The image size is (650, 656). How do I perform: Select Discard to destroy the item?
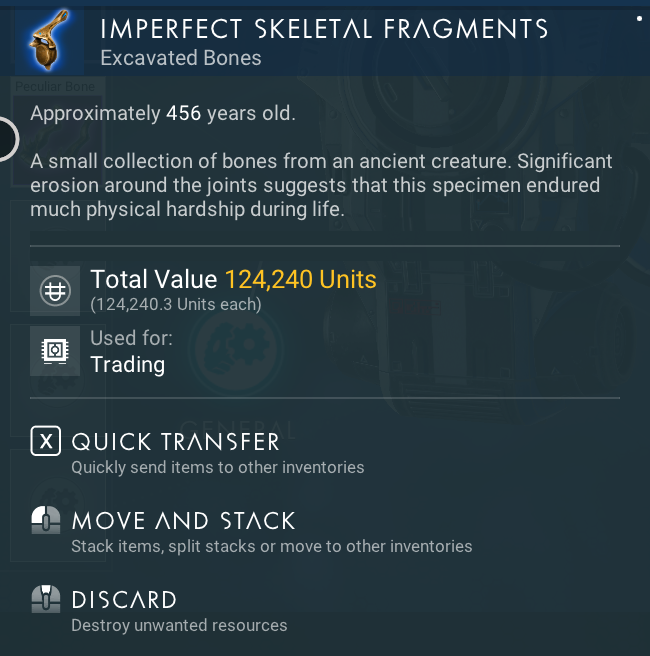pos(124,600)
